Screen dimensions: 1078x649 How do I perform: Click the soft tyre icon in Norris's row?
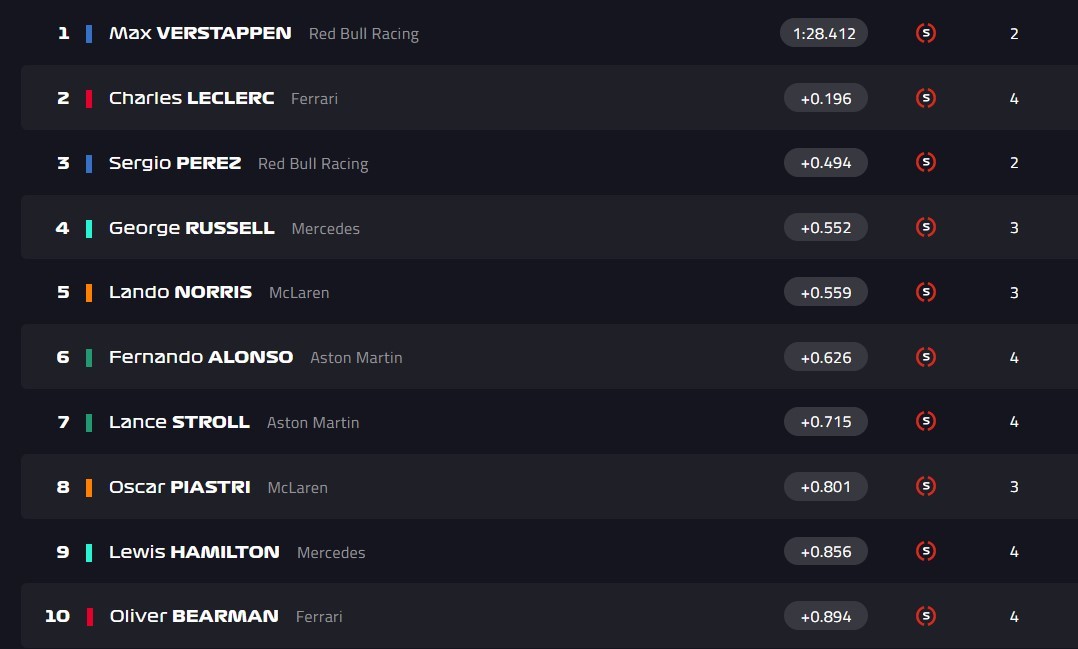click(x=926, y=292)
